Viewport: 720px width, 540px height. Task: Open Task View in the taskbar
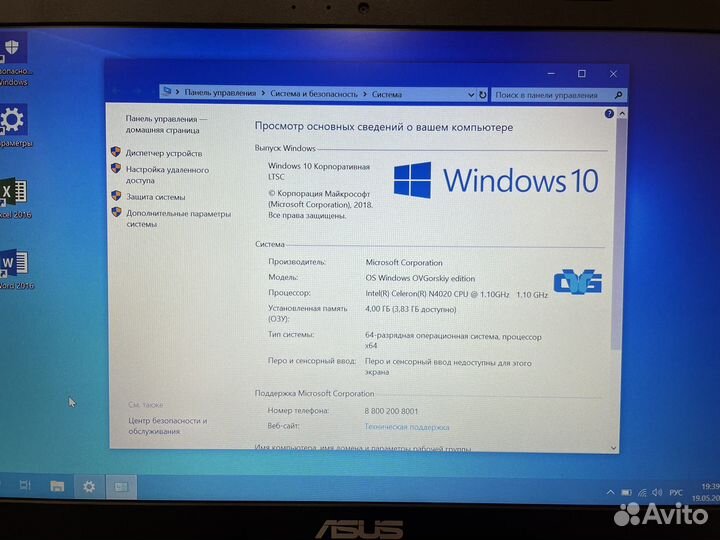(25, 485)
